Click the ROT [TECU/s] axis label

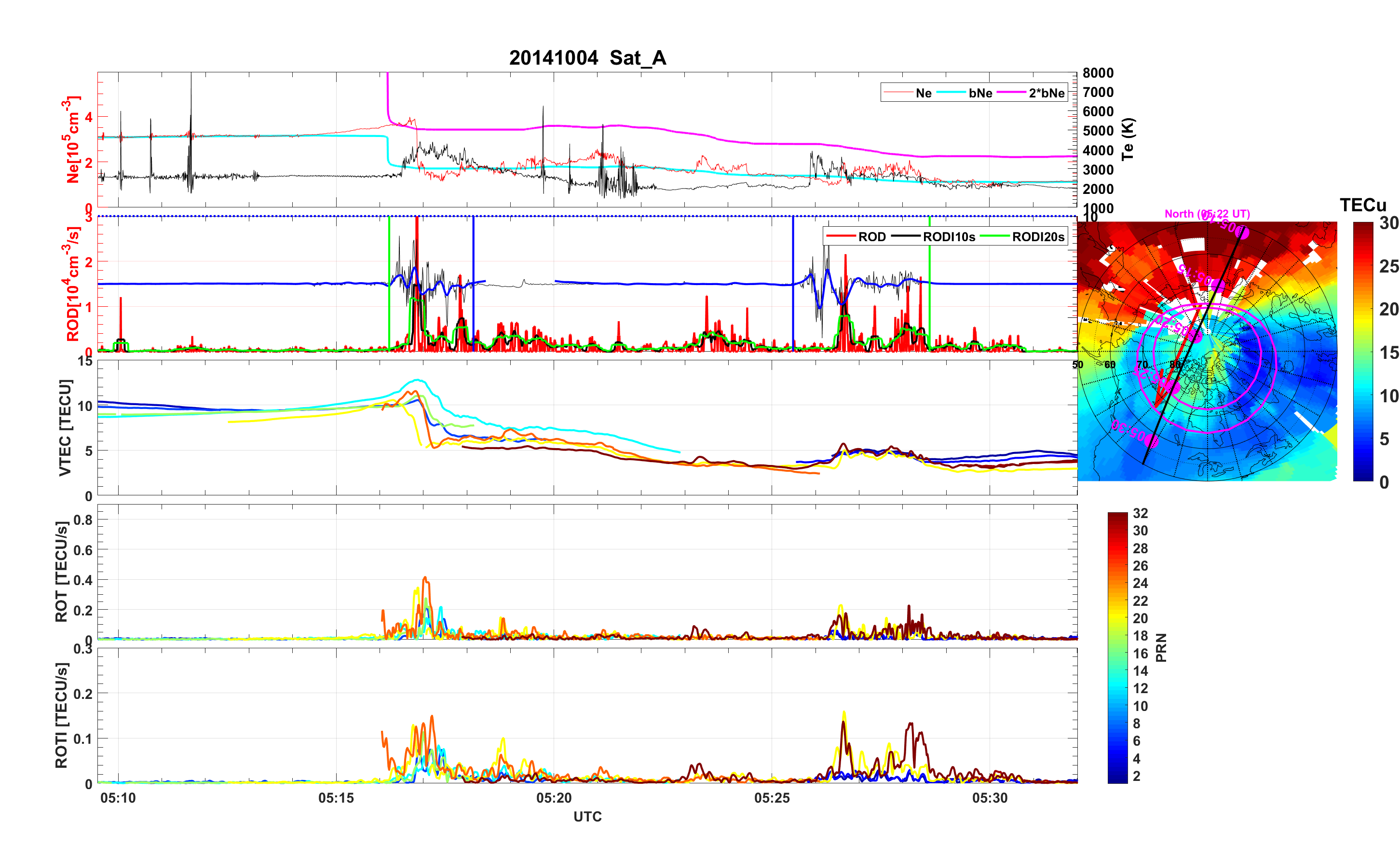[61, 572]
